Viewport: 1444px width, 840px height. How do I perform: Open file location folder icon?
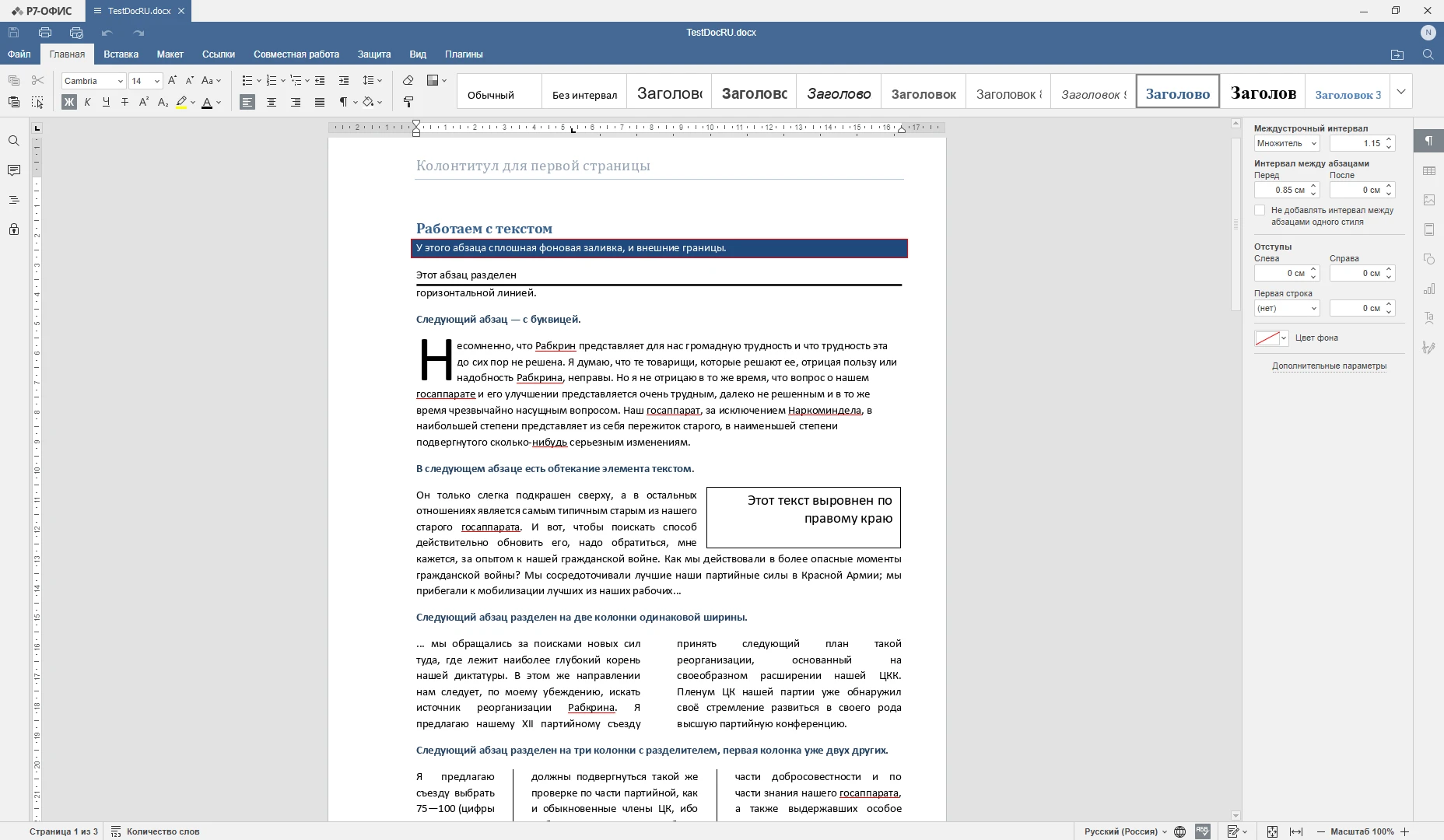(x=1397, y=54)
